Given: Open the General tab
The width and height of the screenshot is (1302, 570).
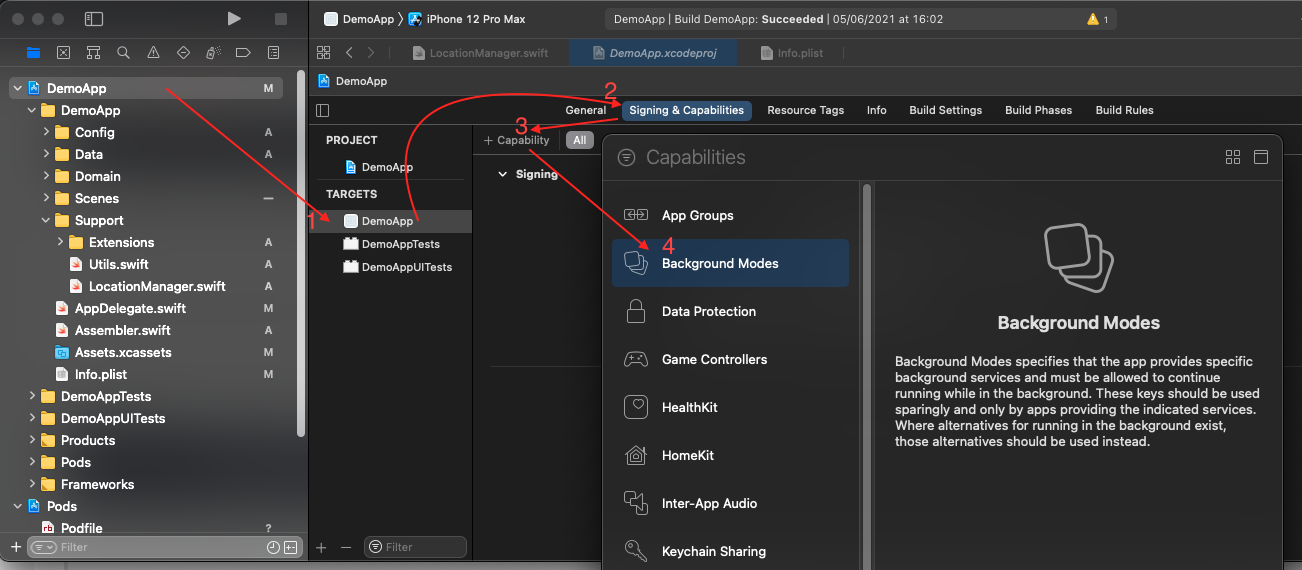Looking at the screenshot, I should tap(586, 110).
